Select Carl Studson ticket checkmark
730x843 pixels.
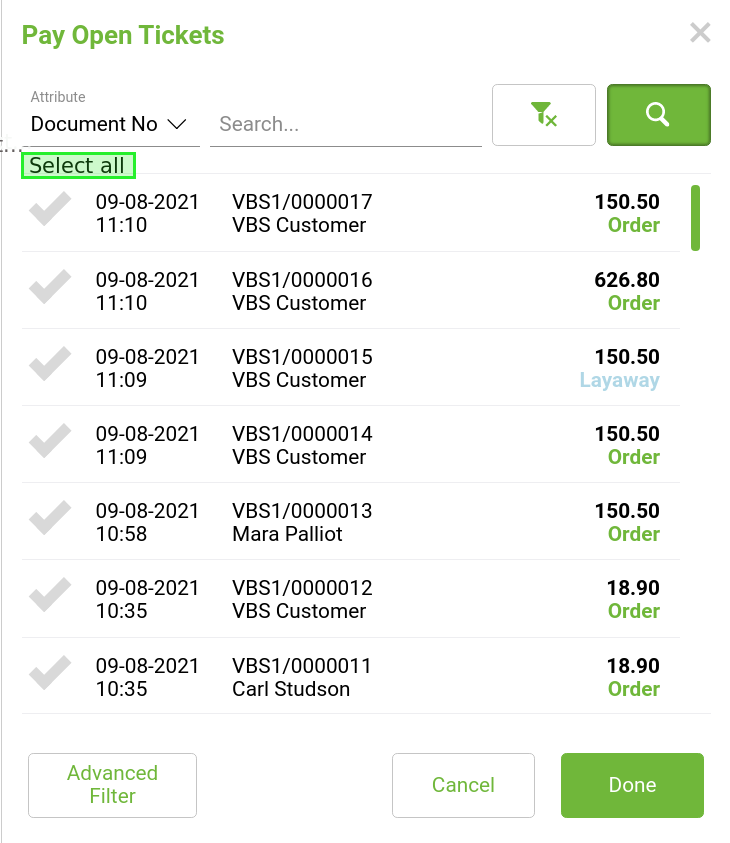tap(50, 675)
